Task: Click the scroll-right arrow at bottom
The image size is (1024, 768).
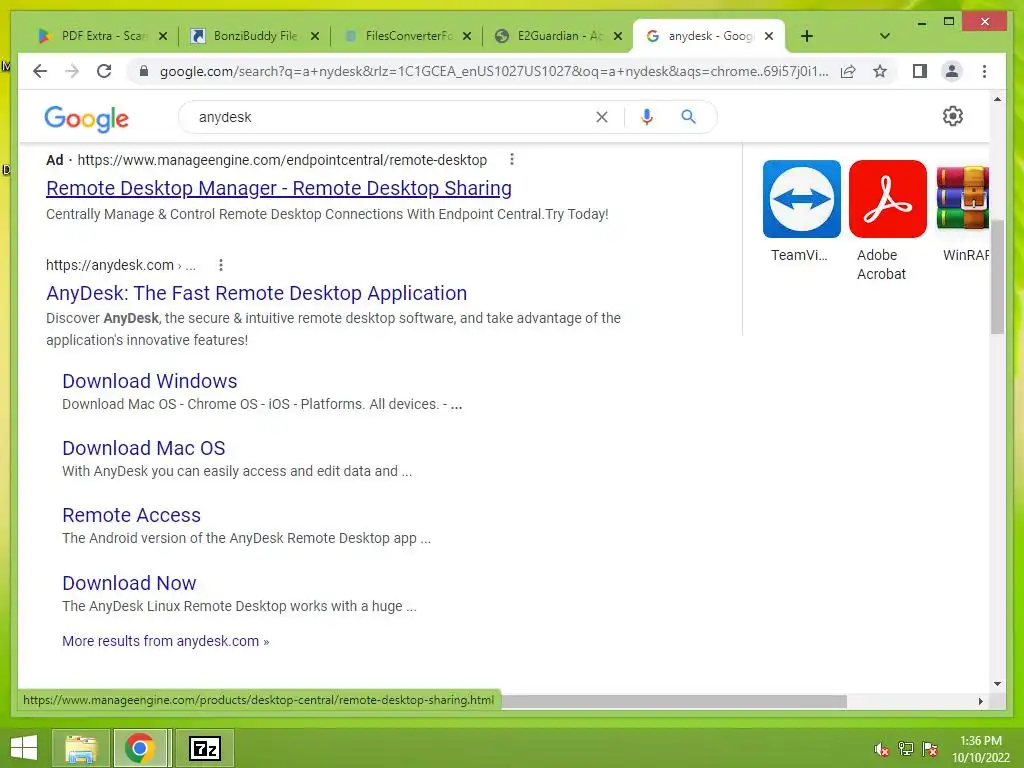Action: 980,701
